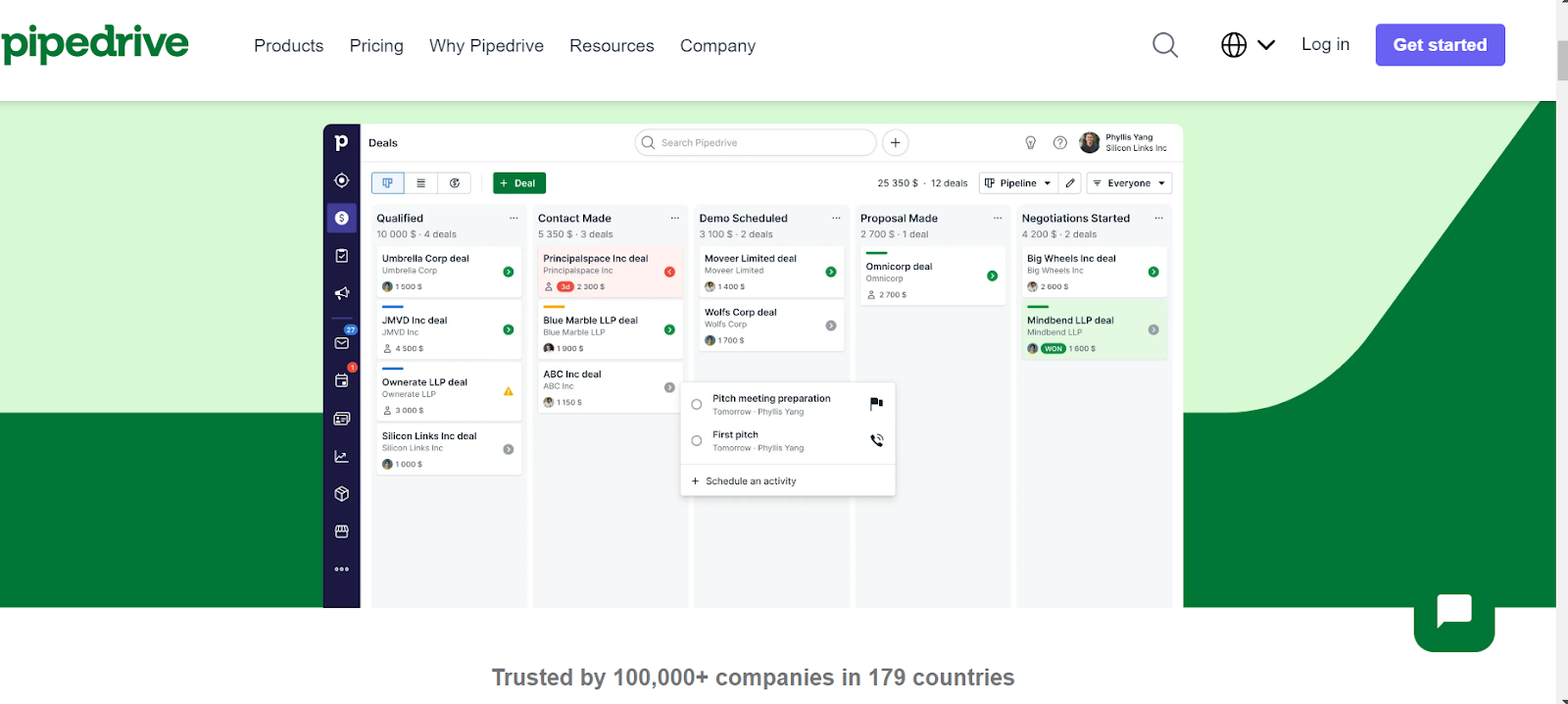Click into the Search Pipedrive field
This screenshot has height=704, width=1568.
[x=756, y=142]
